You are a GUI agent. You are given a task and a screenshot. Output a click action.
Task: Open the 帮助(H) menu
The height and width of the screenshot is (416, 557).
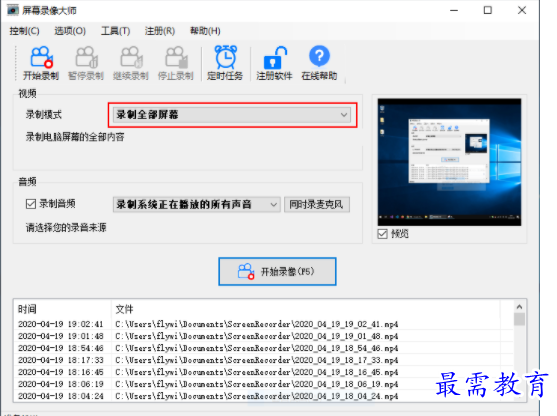pyautogui.click(x=205, y=31)
